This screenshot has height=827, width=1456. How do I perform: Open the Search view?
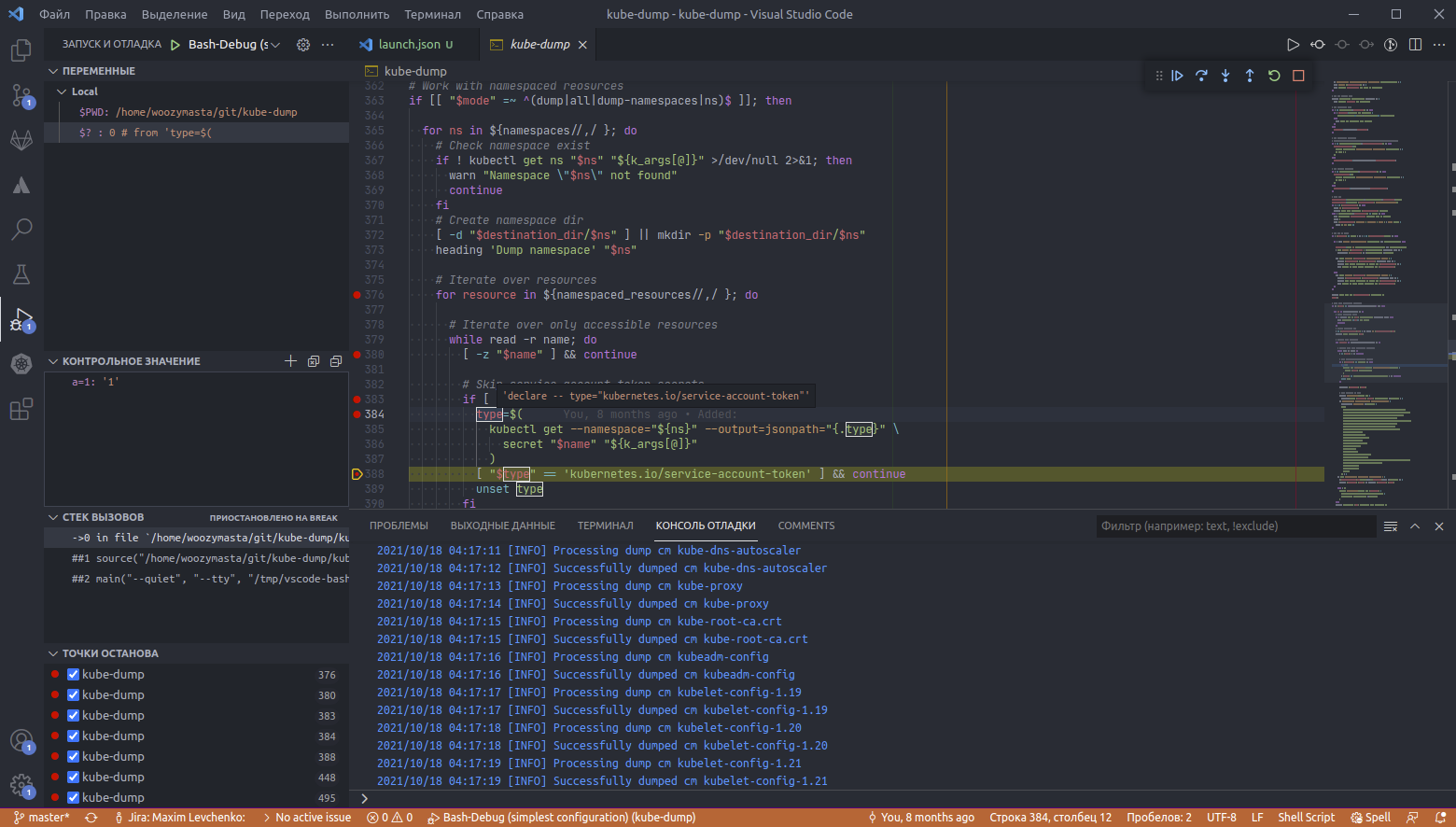(21, 229)
